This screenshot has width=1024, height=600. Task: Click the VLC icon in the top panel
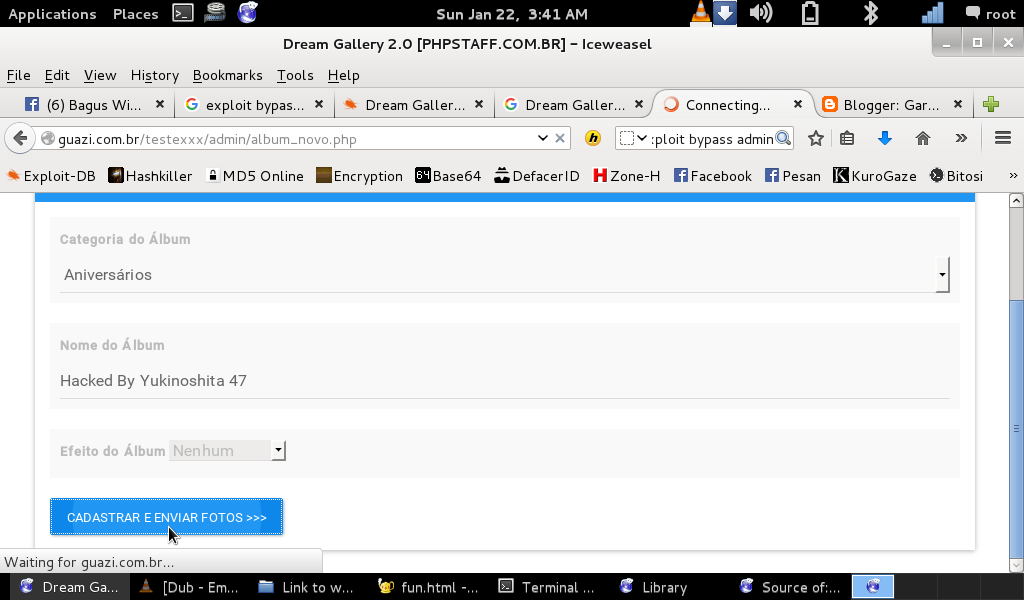tap(700, 13)
